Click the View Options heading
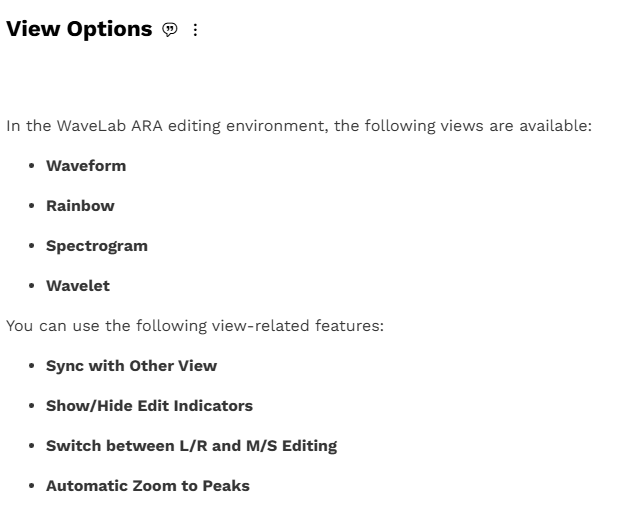636x513 pixels. coord(79,29)
